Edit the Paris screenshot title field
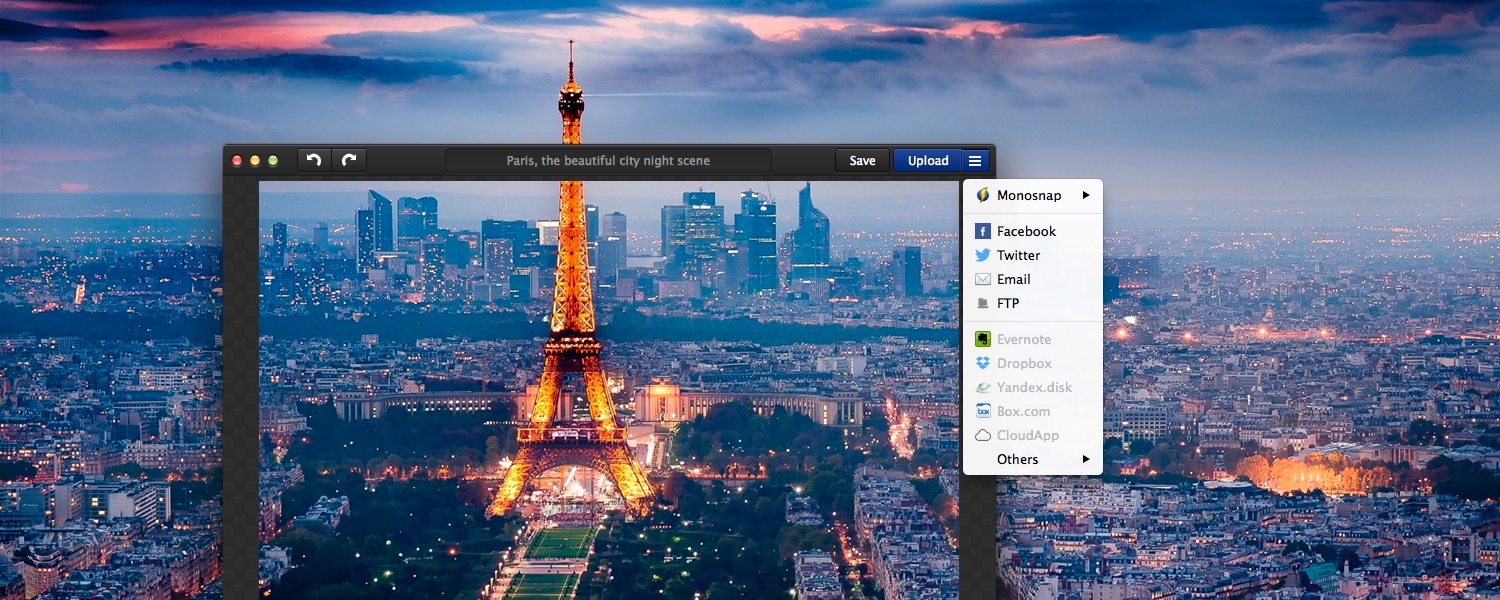This screenshot has height=600, width=1500. 608,160
